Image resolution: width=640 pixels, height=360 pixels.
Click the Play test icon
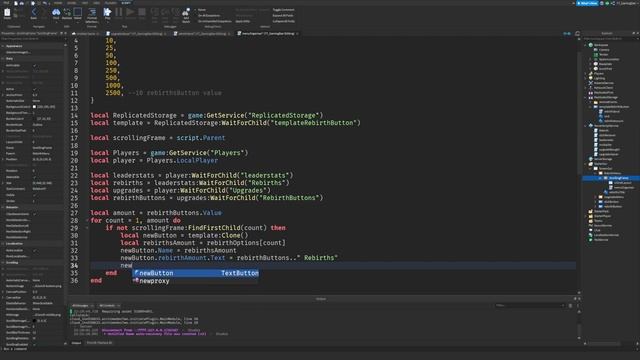(x=107, y=12)
